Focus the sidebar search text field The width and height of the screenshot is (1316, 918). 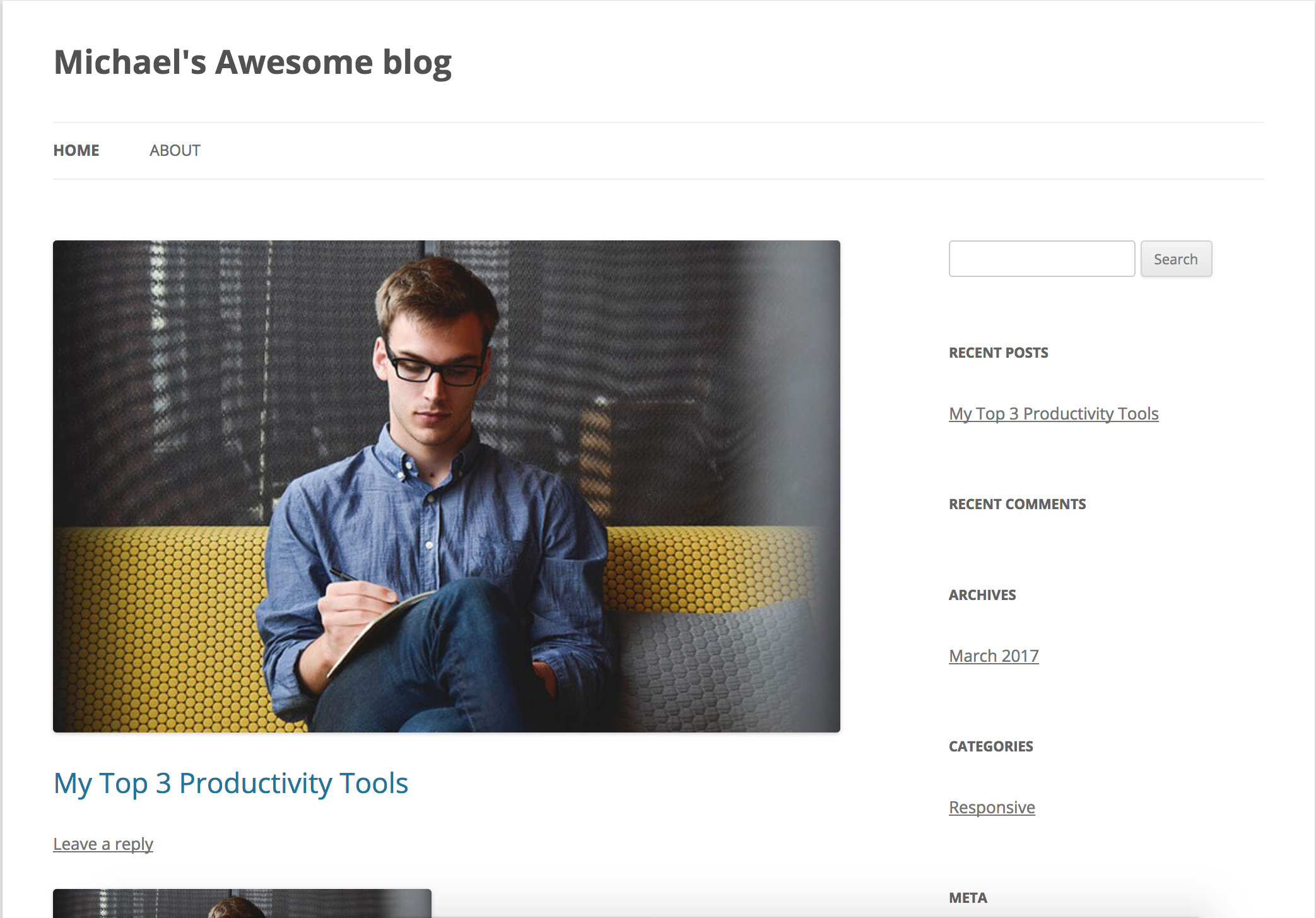[x=1041, y=259]
